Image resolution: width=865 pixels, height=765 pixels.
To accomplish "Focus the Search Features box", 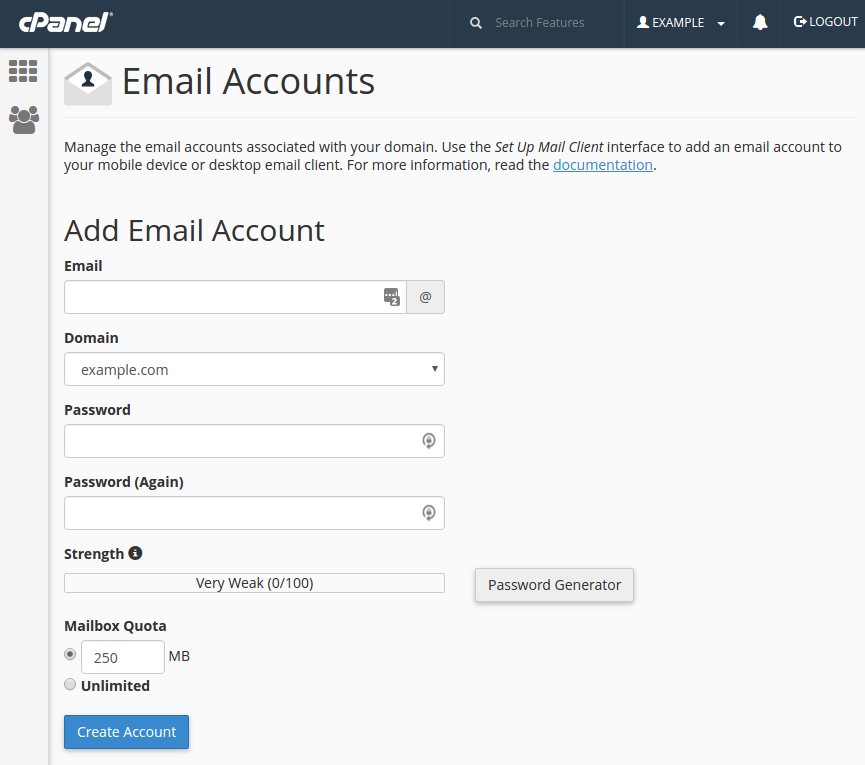I will (550, 23).
